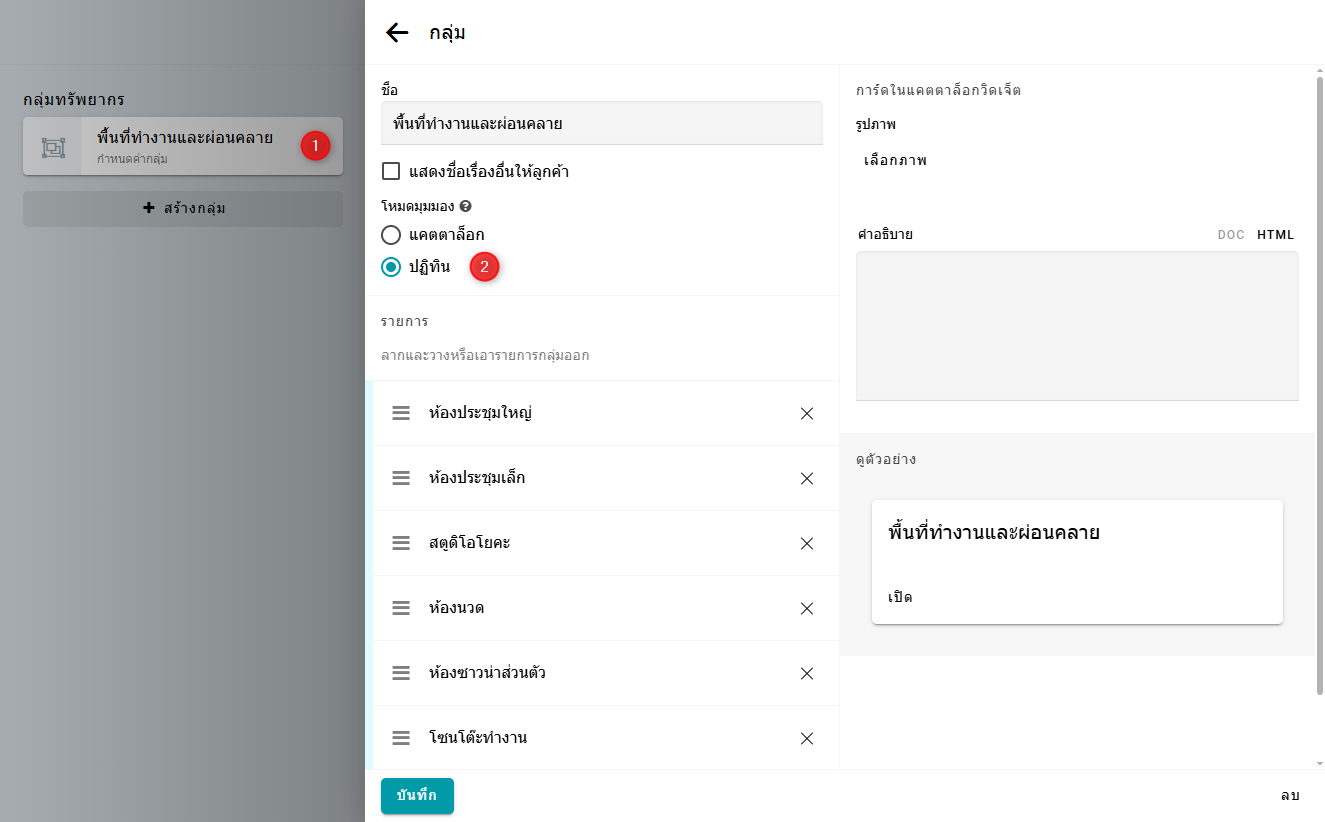This screenshot has height=822, width=1325.
Task: Select the ปฏิทิน view mode radio
Action: click(x=392, y=267)
